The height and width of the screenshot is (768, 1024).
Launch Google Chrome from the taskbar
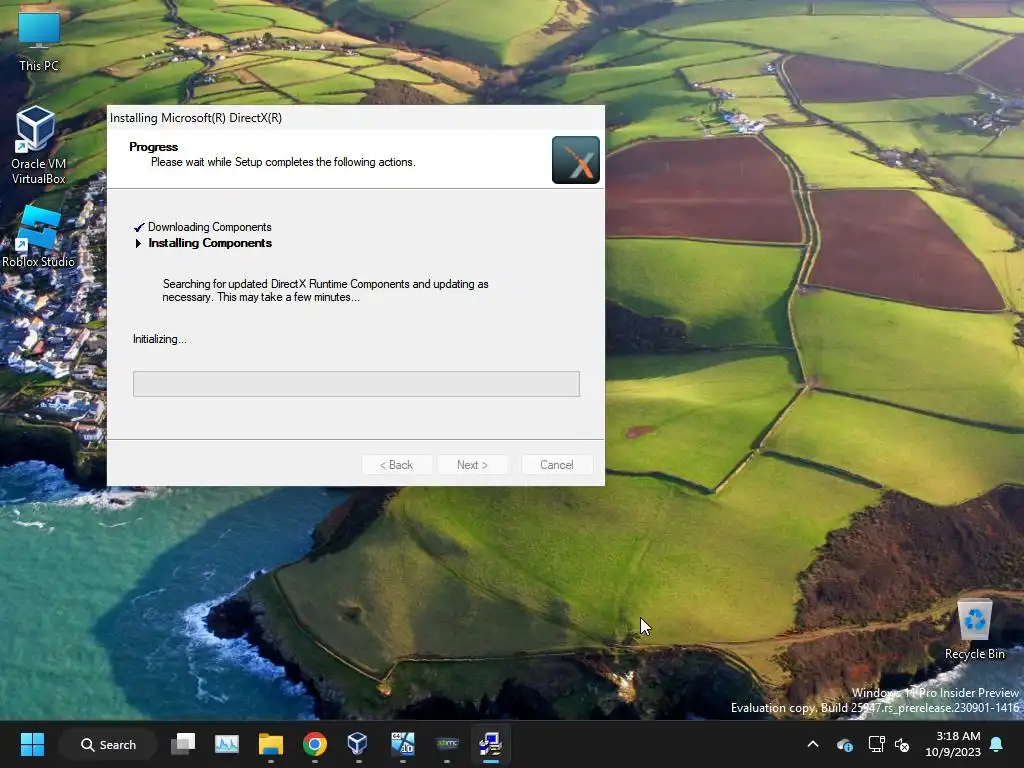click(x=315, y=744)
